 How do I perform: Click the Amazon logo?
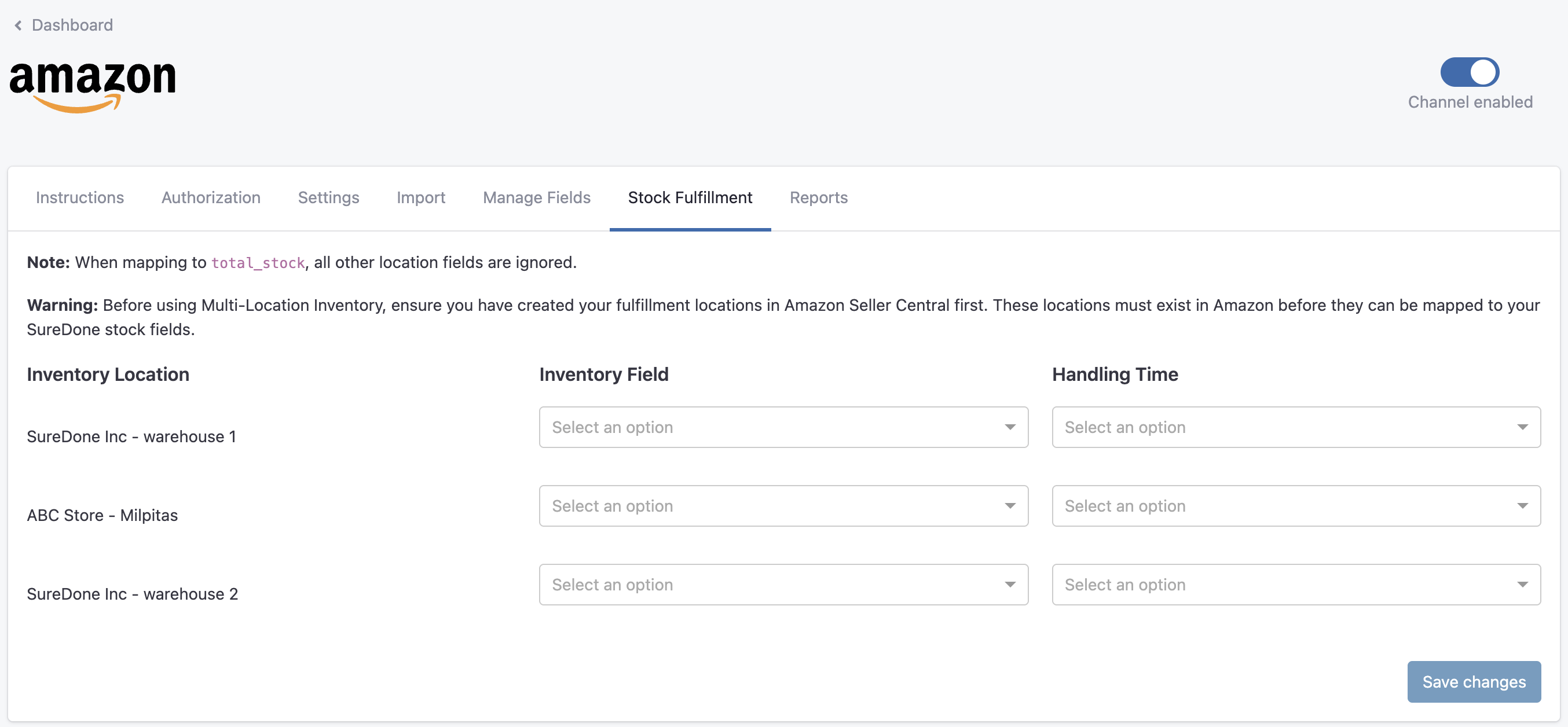93,86
